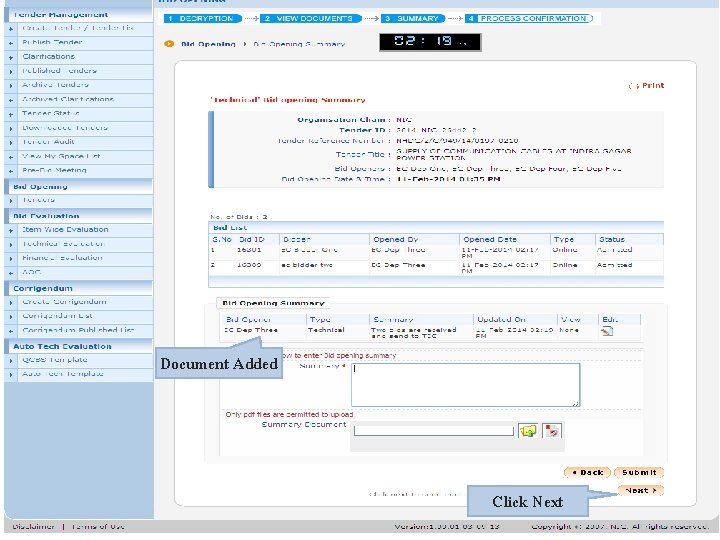Open Published Tenders in the sidebar

click(x=60, y=71)
